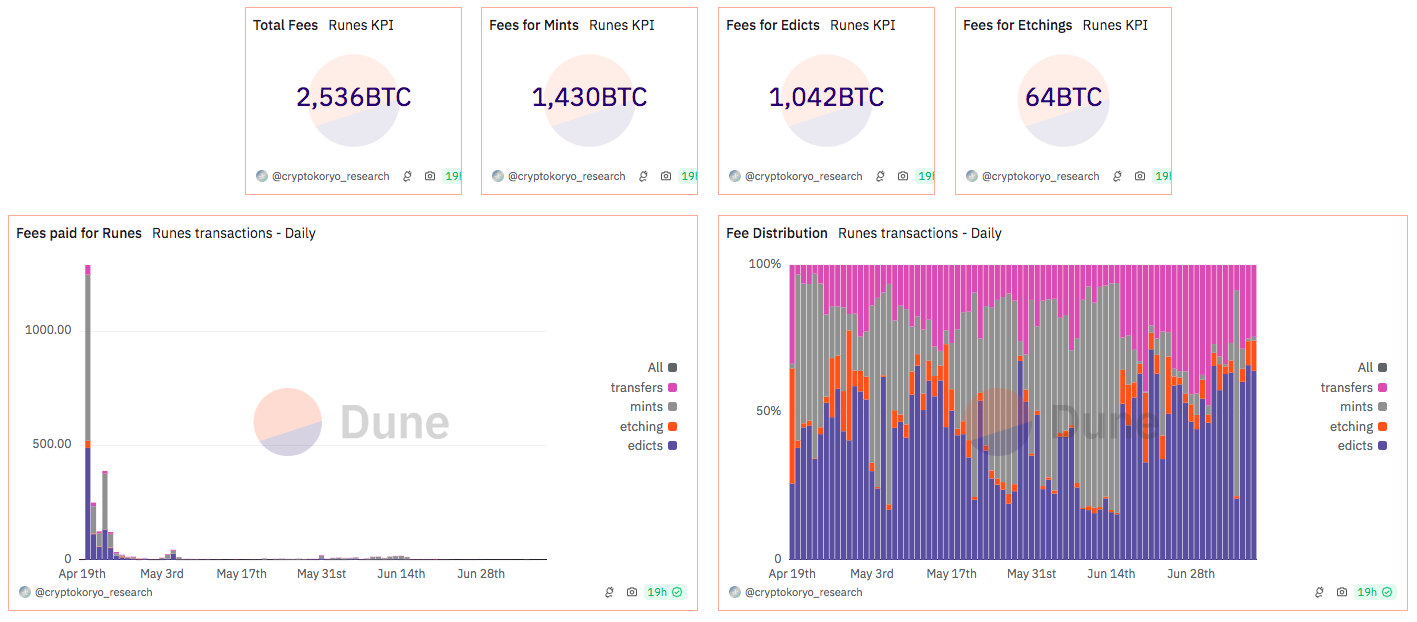Viewport: 1417px width, 622px height.
Task: Click the author avatar under Fees paid for Runes
Action: click(x=25, y=592)
